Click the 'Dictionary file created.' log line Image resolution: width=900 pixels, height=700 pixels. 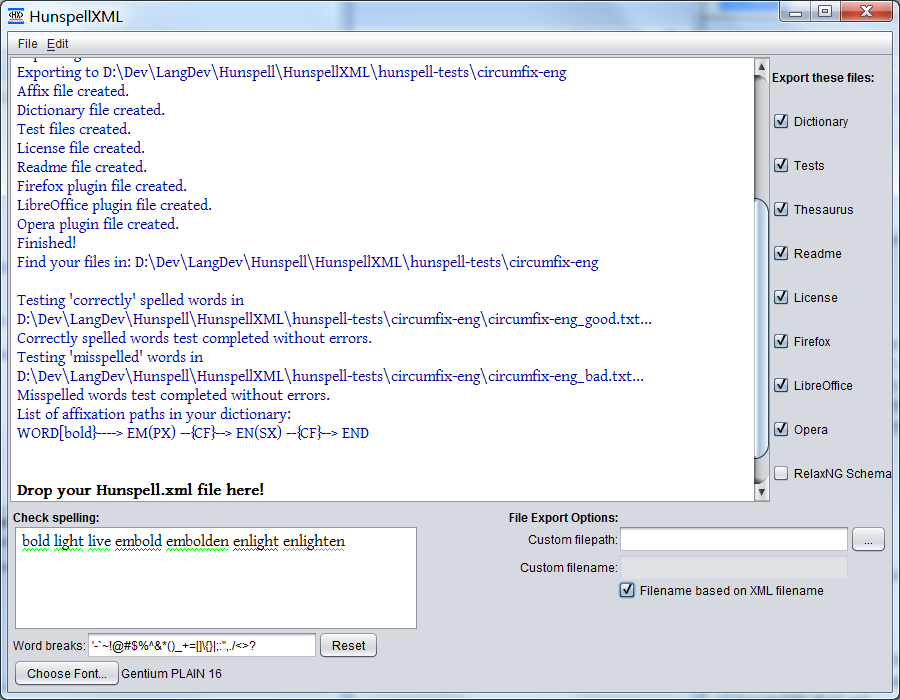(91, 110)
